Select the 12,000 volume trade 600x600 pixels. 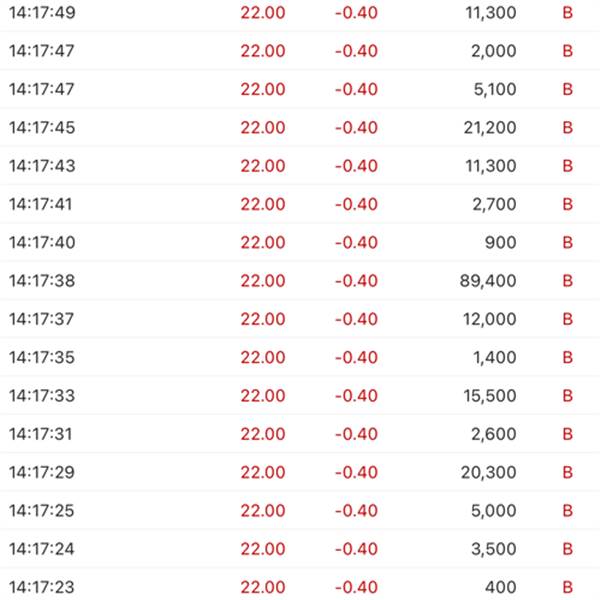(x=300, y=319)
